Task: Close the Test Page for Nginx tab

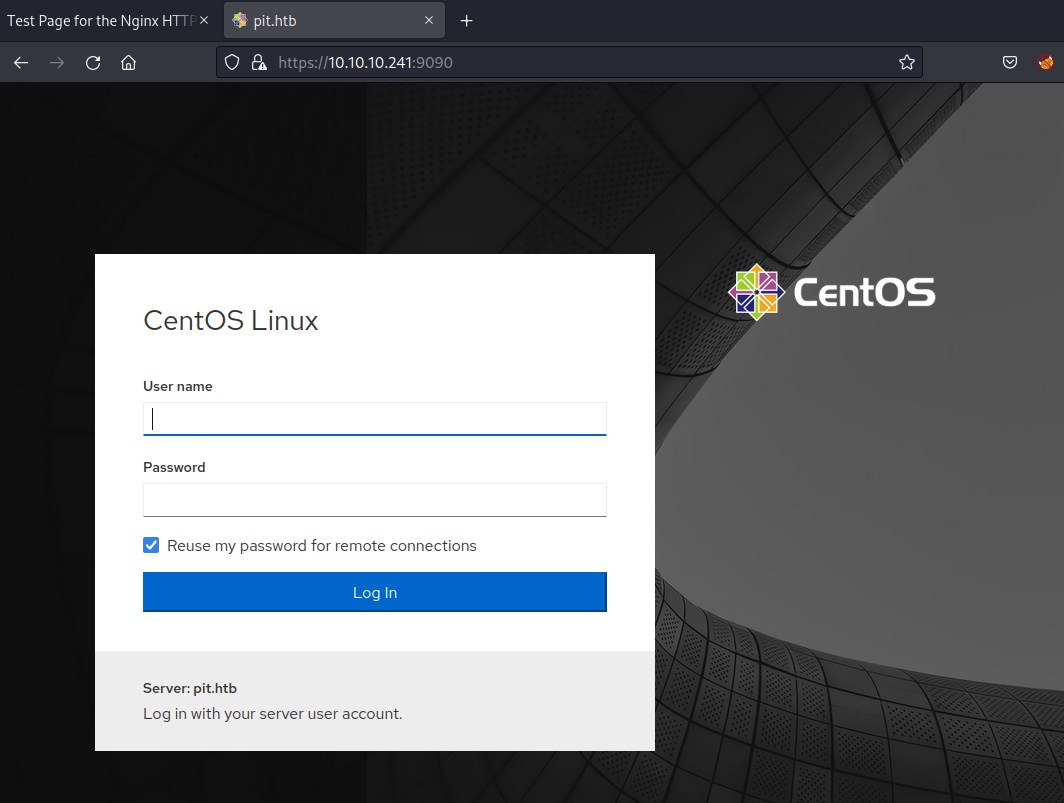Action: (x=204, y=21)
